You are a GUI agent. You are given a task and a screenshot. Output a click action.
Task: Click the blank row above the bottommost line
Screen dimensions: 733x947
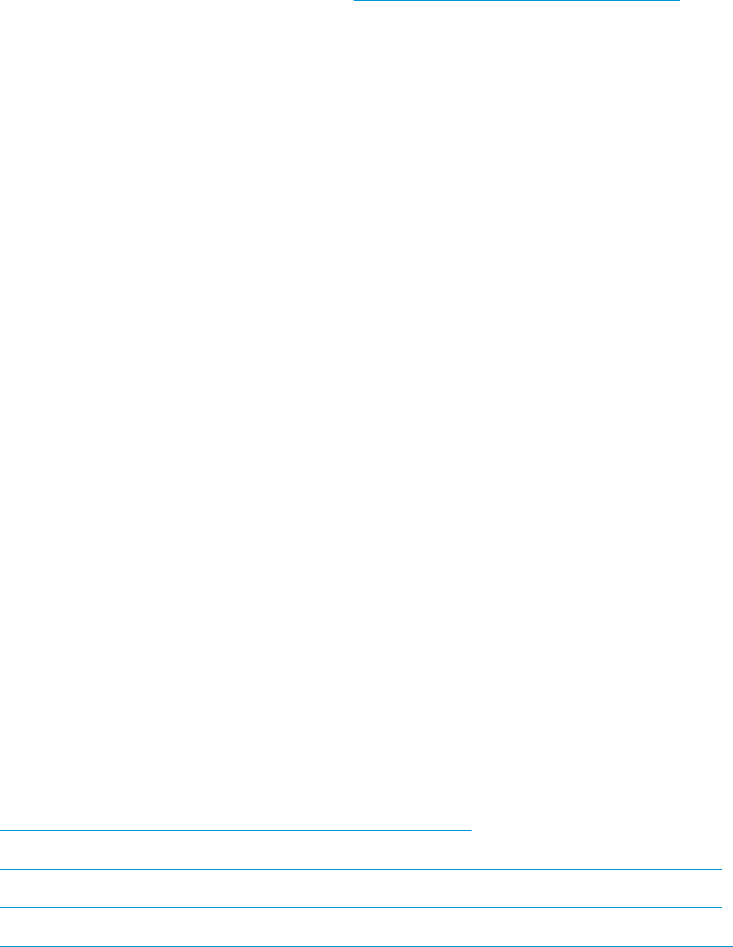[361, 926]
